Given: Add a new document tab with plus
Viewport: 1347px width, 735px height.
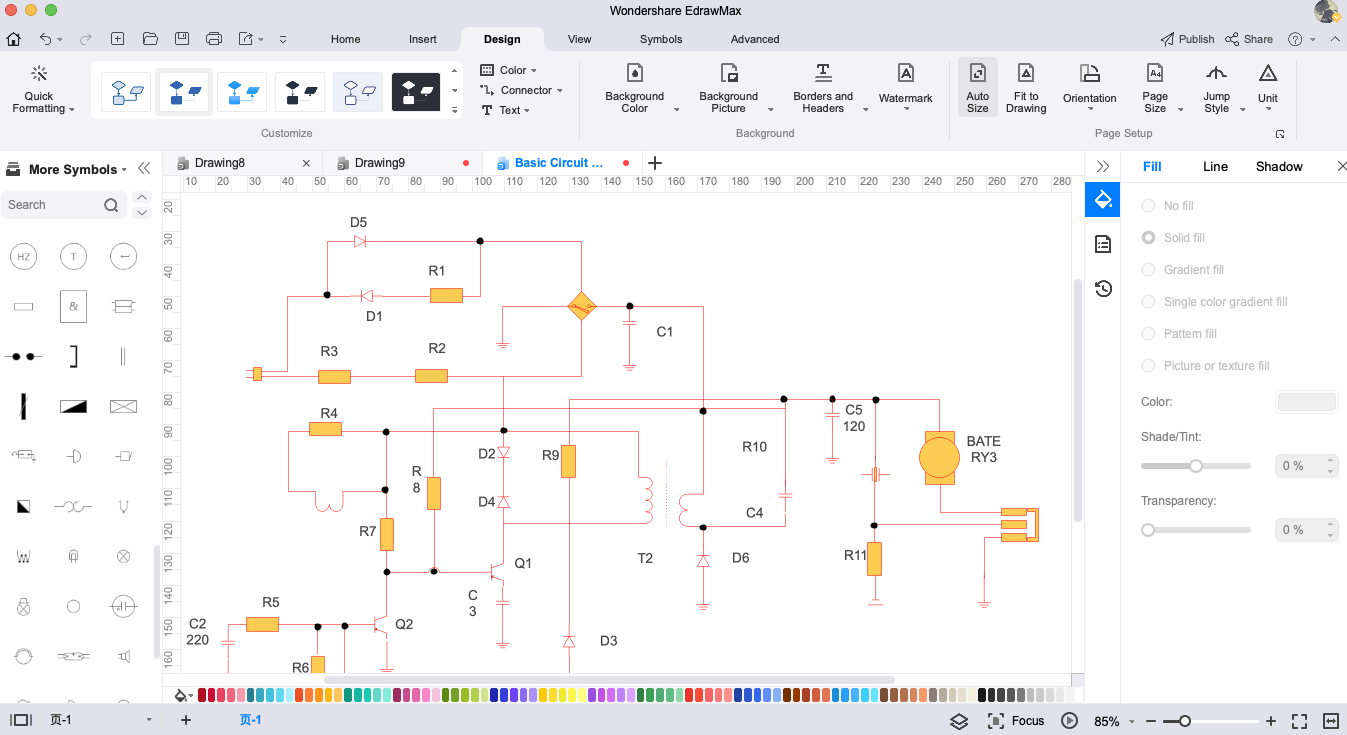Looking at the screenshot, I should (655, 163).
